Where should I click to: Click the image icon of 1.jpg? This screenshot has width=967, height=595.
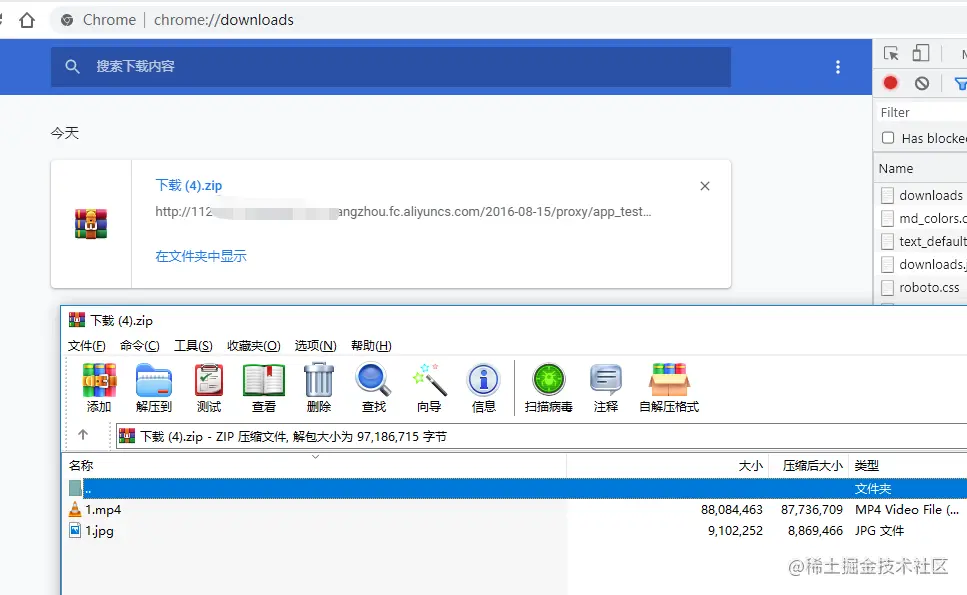coord(75,530)
